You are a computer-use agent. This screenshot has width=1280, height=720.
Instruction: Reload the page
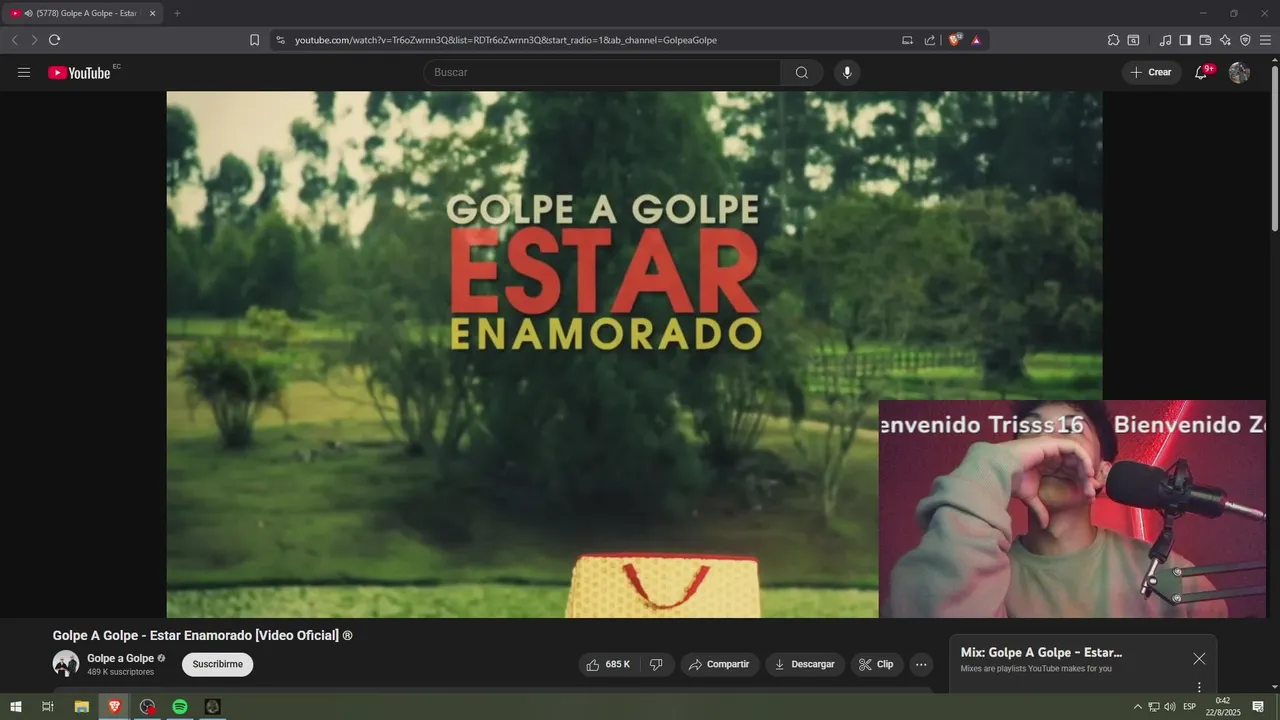coord(54,40)
